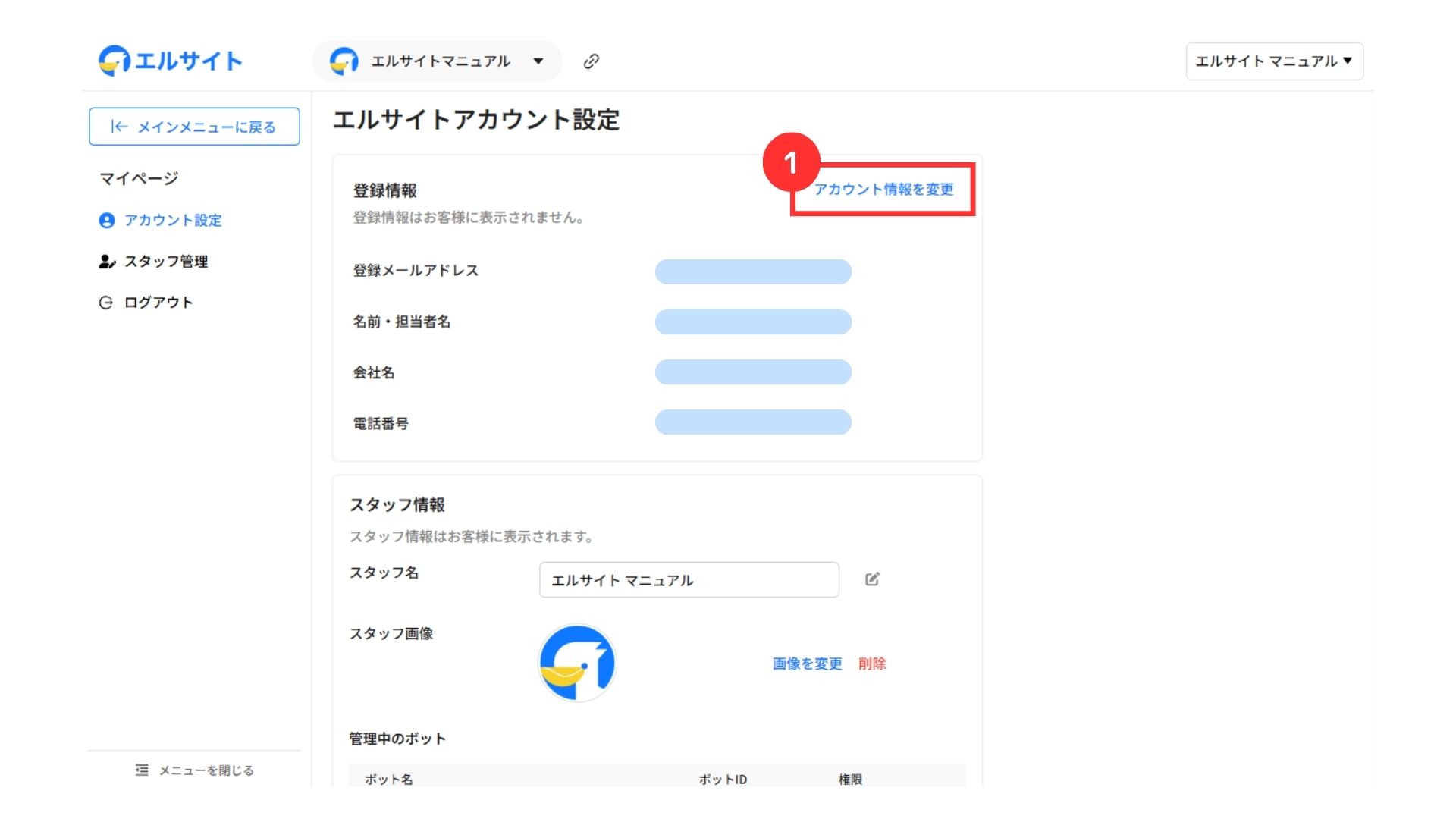Click the アカウント設定 person icon
The image size is (1456, 819).
coord(107,221)
